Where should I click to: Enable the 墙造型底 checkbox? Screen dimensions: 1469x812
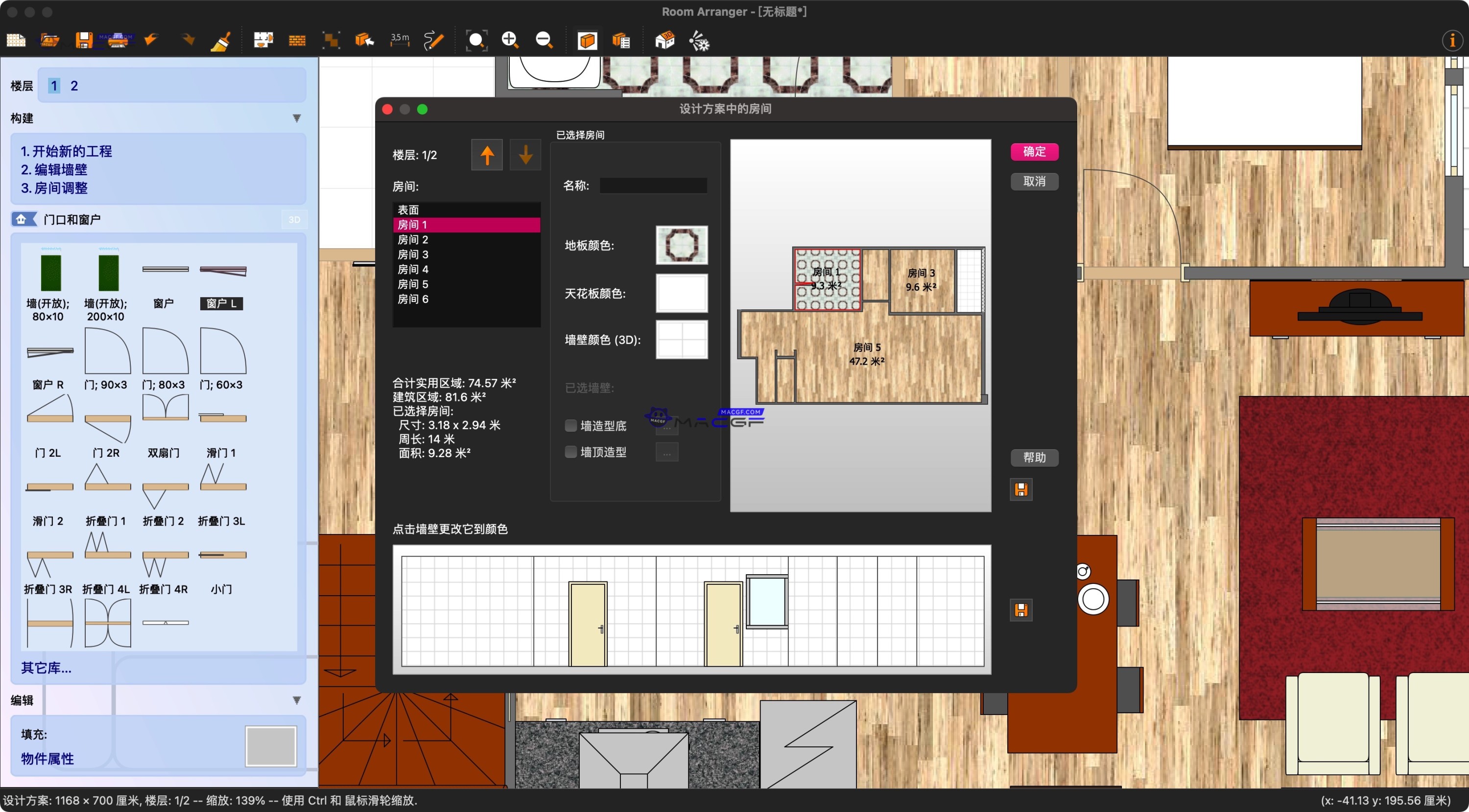pyautogui.click(x=571, y=426)
